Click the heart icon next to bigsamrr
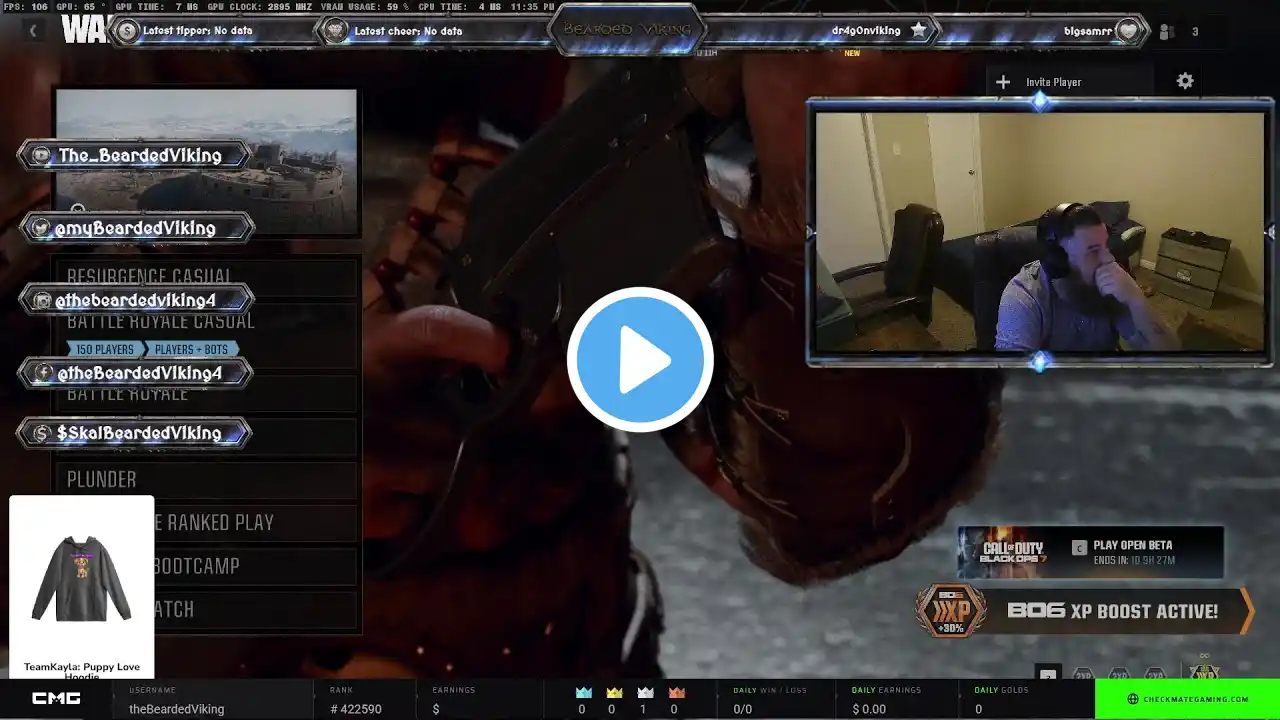The image size is (1280, 720). click(x=1128, y=31)
